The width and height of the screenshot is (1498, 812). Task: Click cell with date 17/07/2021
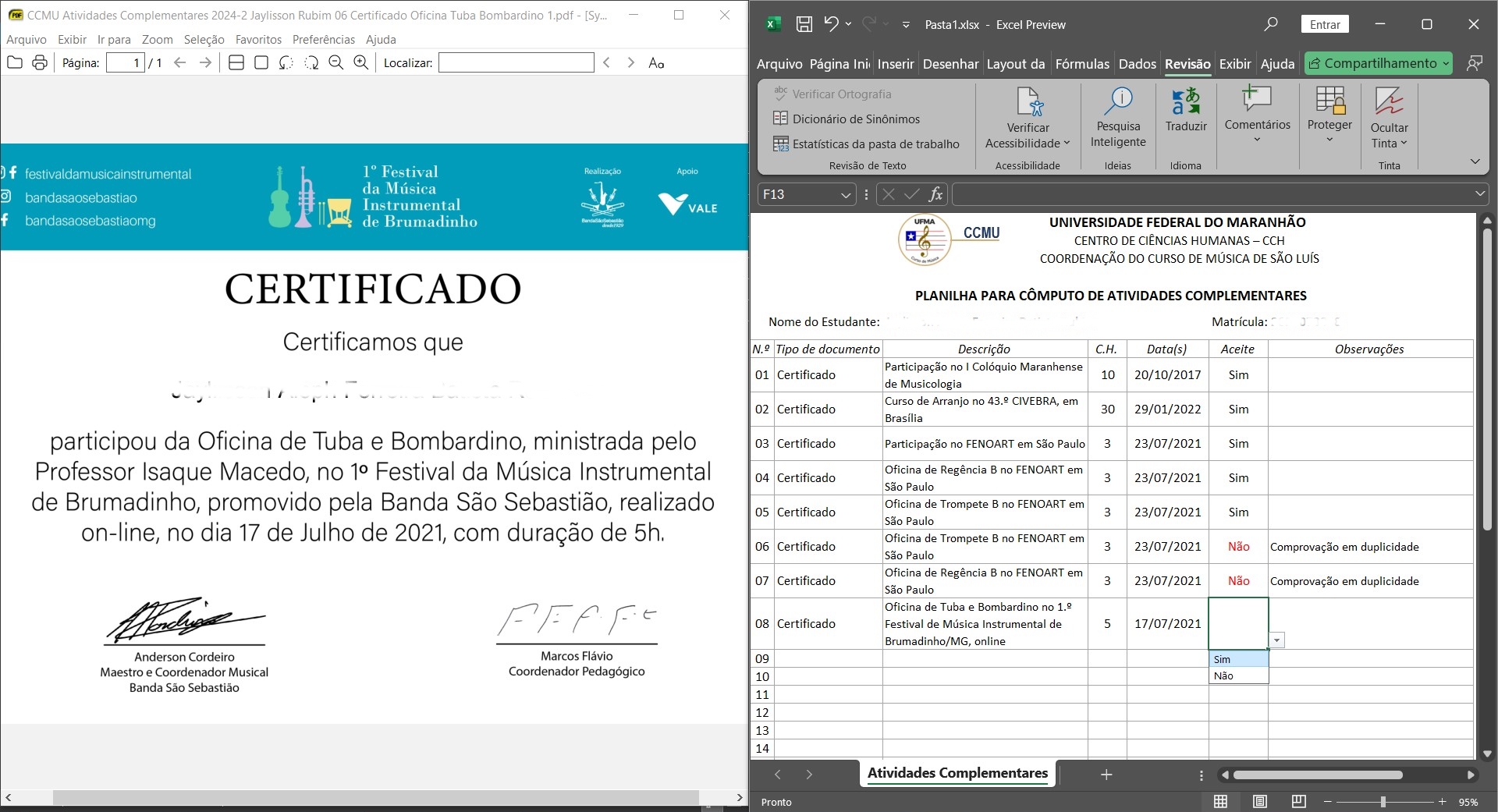[1167, 623]
